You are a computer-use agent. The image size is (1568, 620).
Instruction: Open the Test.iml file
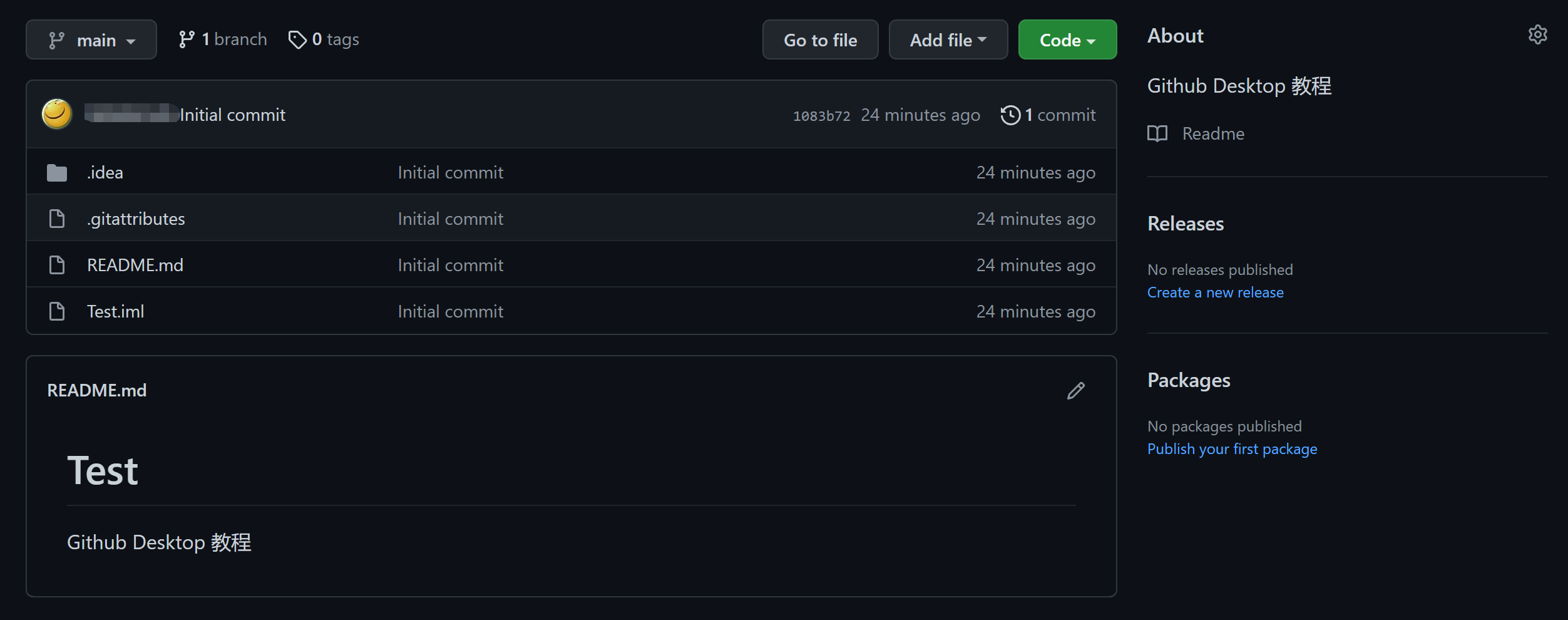point(116,312)
